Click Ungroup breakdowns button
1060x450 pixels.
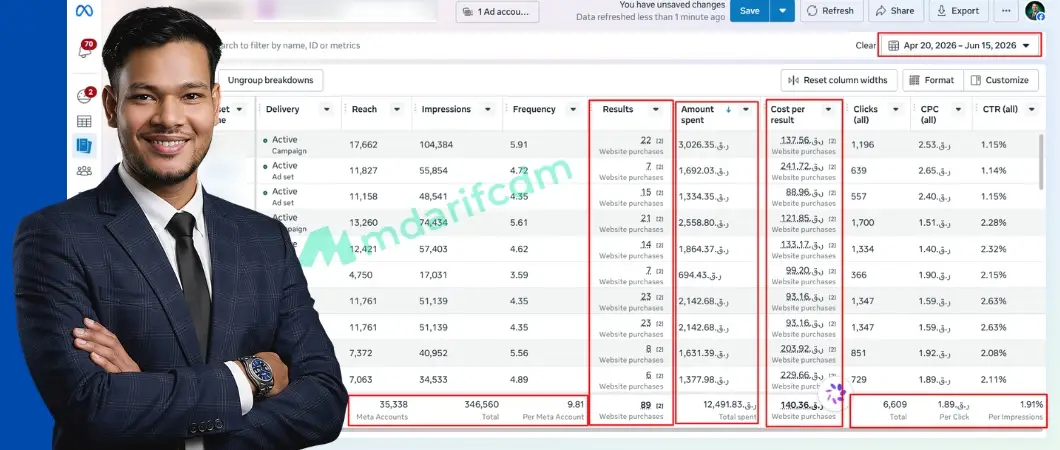click(x=270, y=80)
